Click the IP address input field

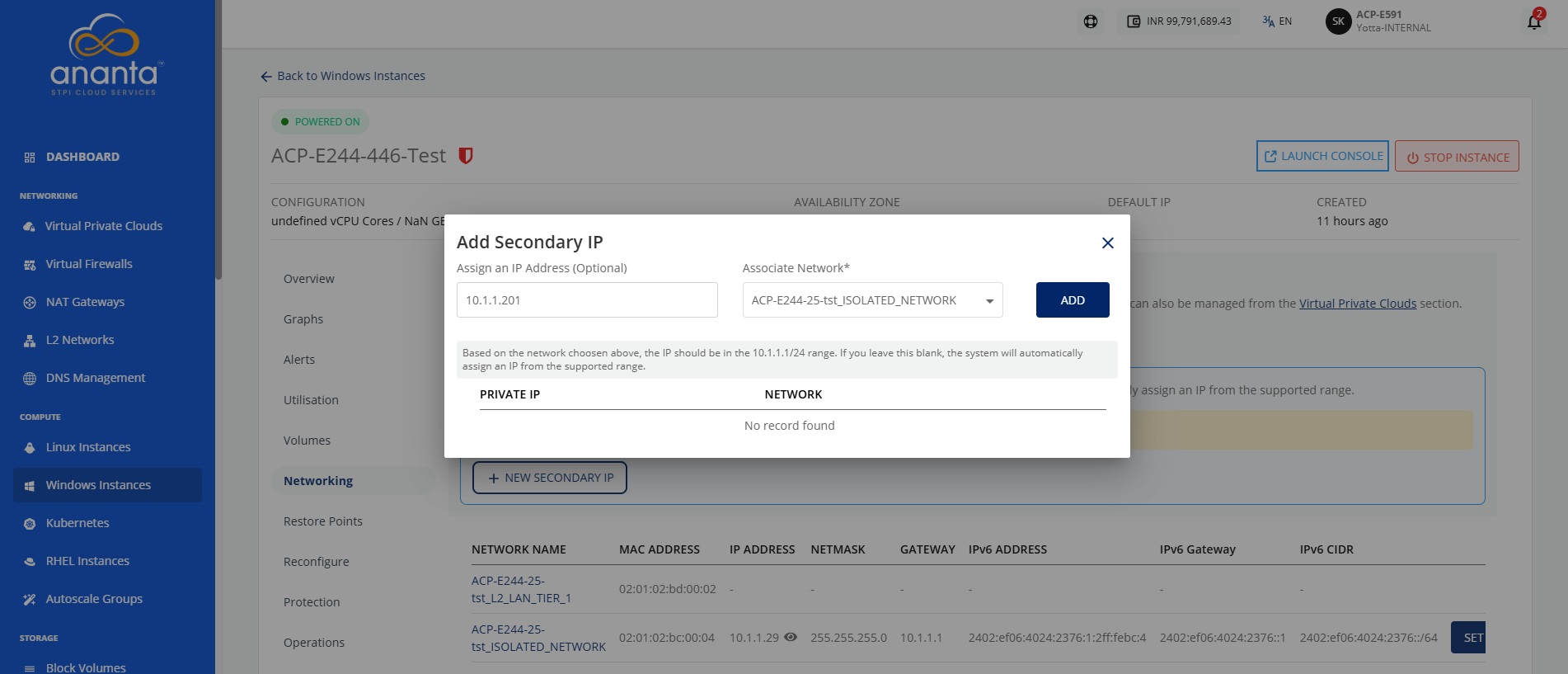click(587, 300)
